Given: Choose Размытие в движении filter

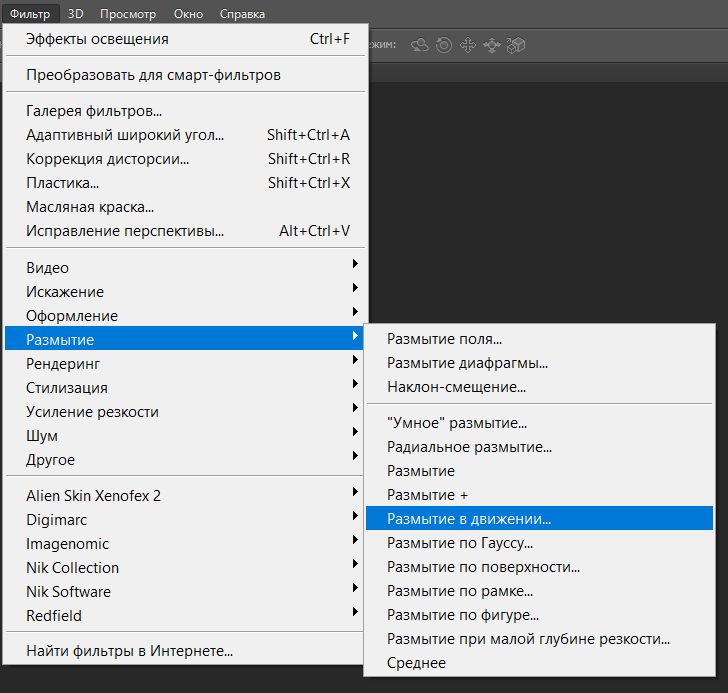Looking at the screenshot, I should (540, 518).
